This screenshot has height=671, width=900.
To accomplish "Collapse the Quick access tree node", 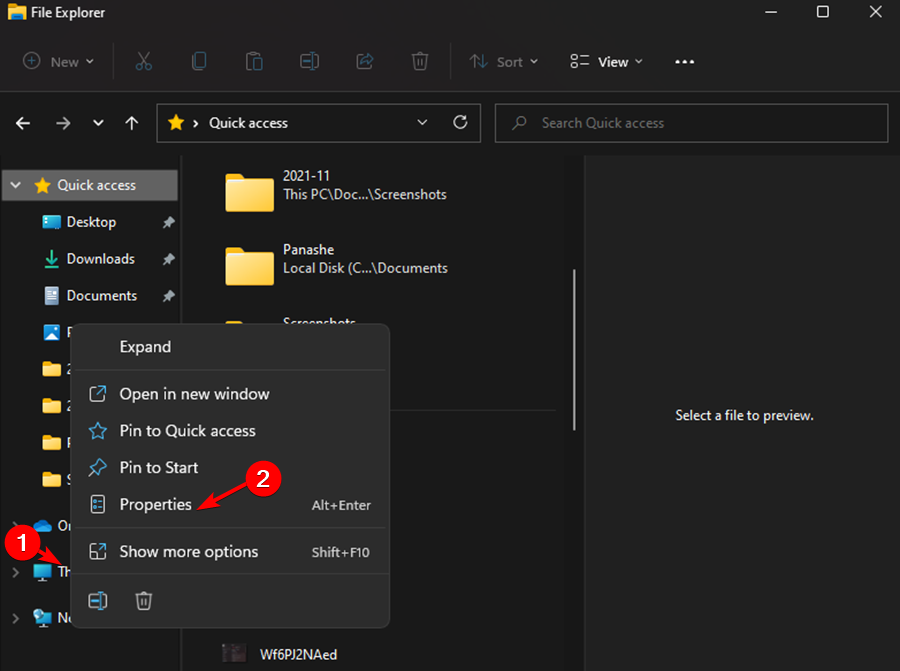I will (x=15, y=185).
